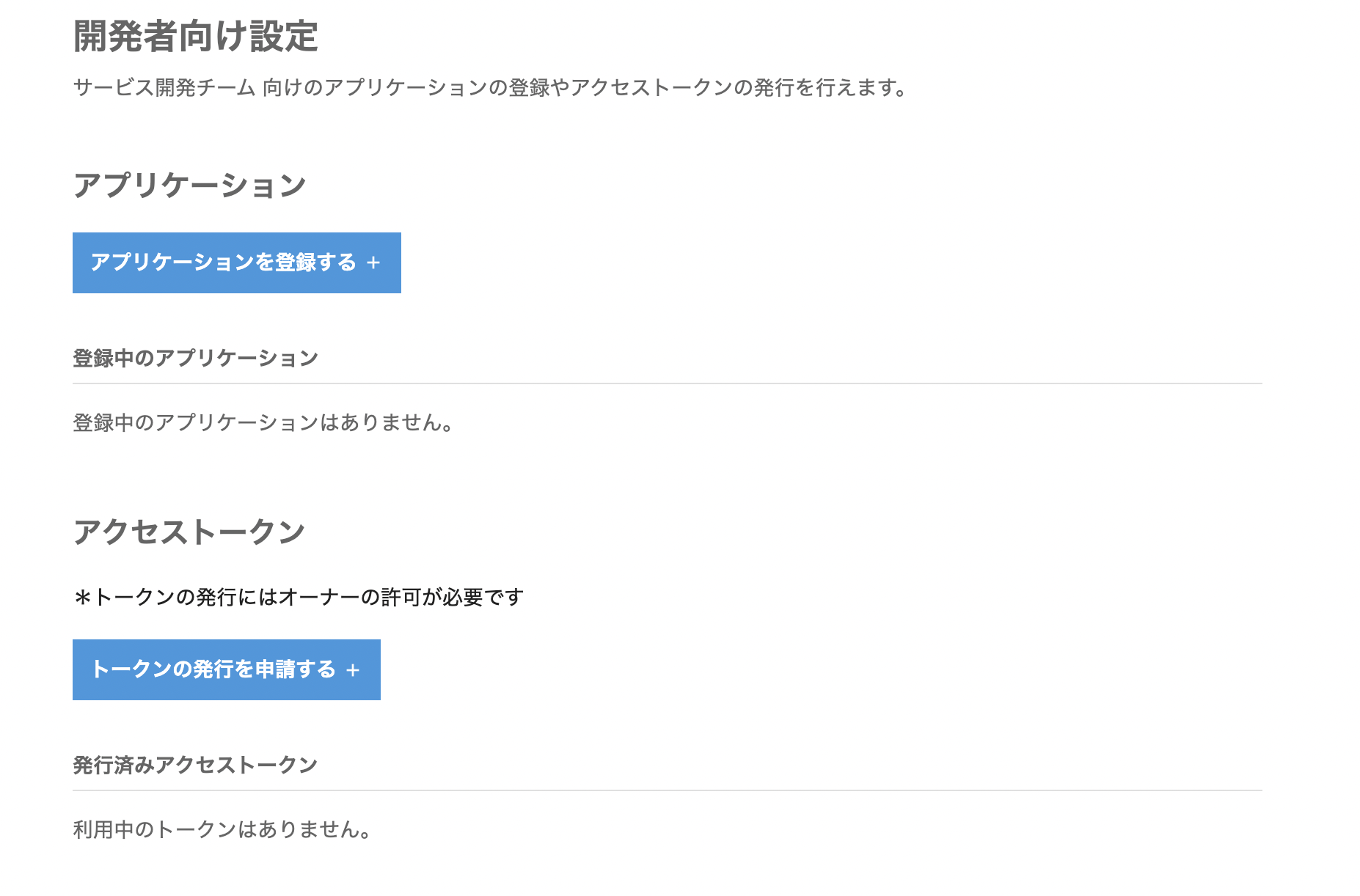Click the アプリケーションを登録する button

click(x=237, y=262)
